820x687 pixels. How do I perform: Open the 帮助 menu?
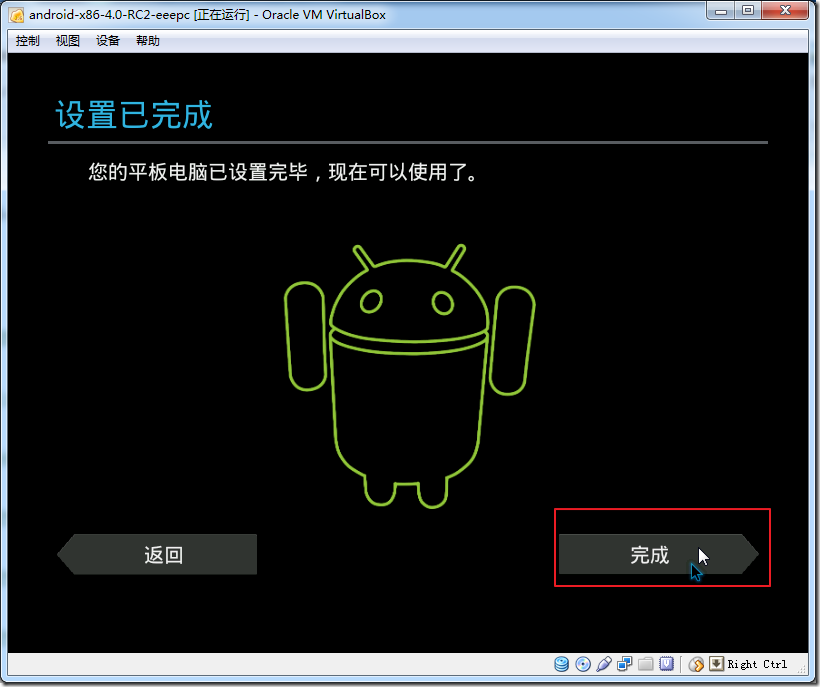coord(148,41)
